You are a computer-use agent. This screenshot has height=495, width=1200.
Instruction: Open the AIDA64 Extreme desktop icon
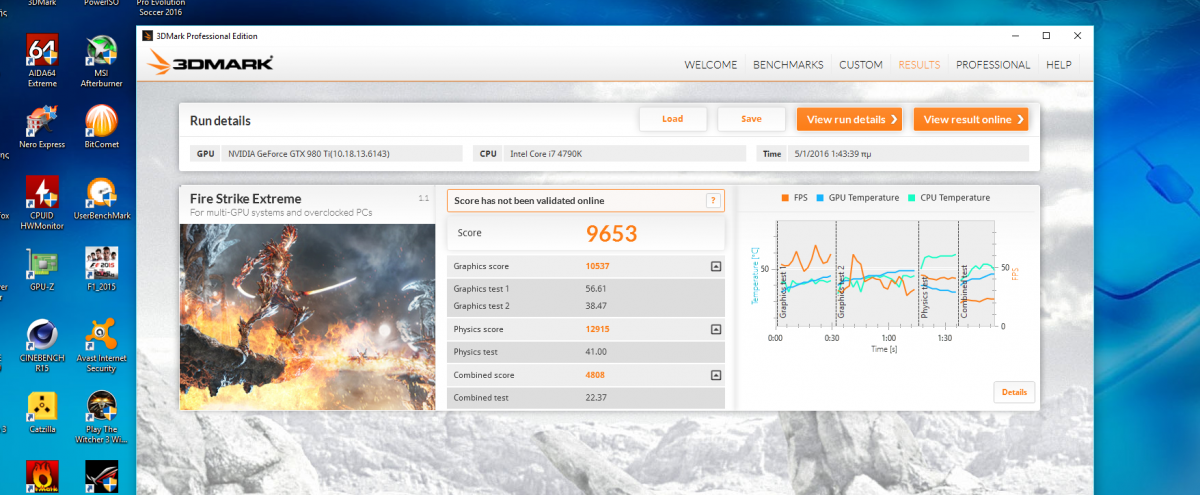[42, 60]
